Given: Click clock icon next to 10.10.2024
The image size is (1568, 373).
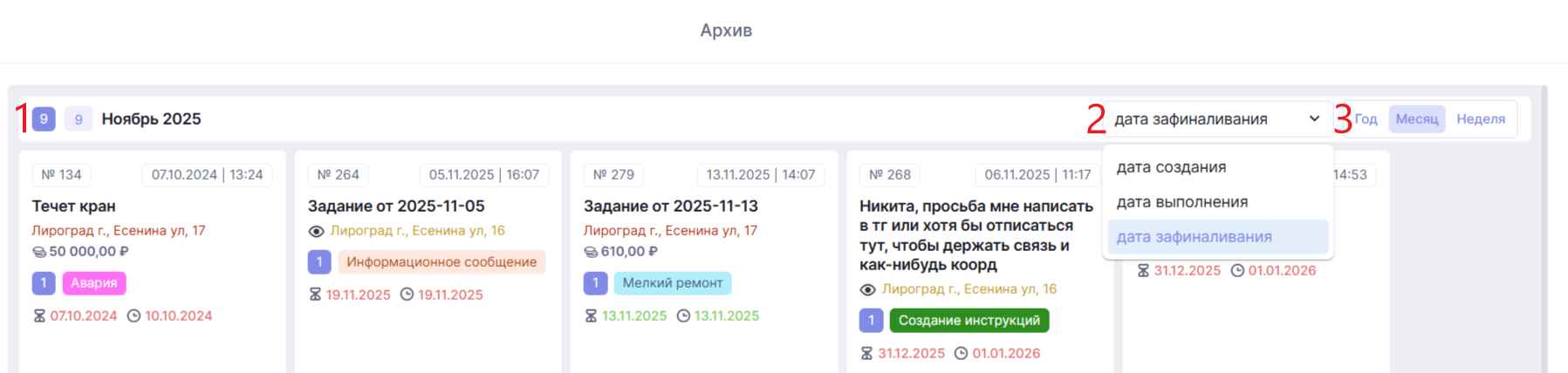Looking at the screenshot, I should click(134, 316).
